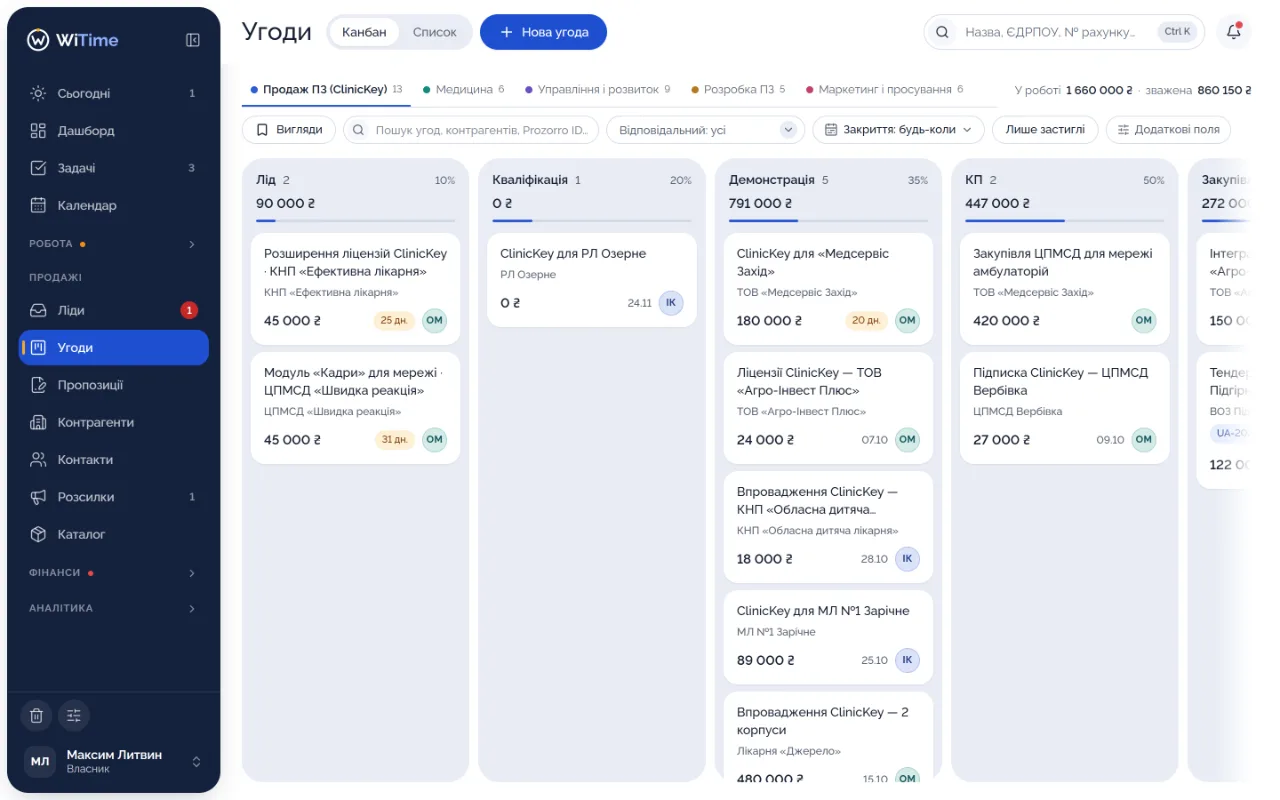1280x800 pixels.
Task: Select the Продаж ПЗ (ClinicKey) pipeline tab
Action: click(326, 89)
